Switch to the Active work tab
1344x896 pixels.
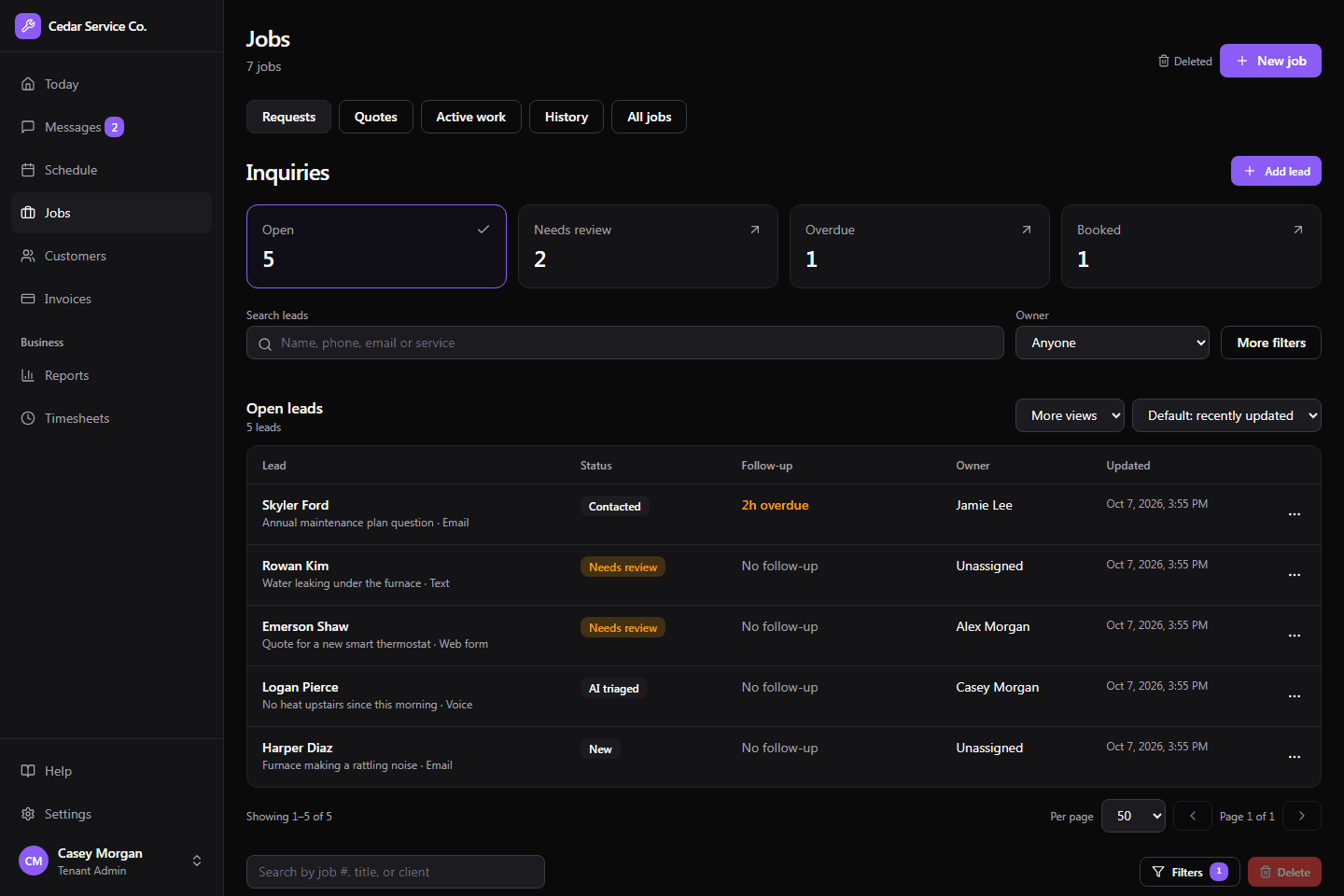tap(471, 117)
